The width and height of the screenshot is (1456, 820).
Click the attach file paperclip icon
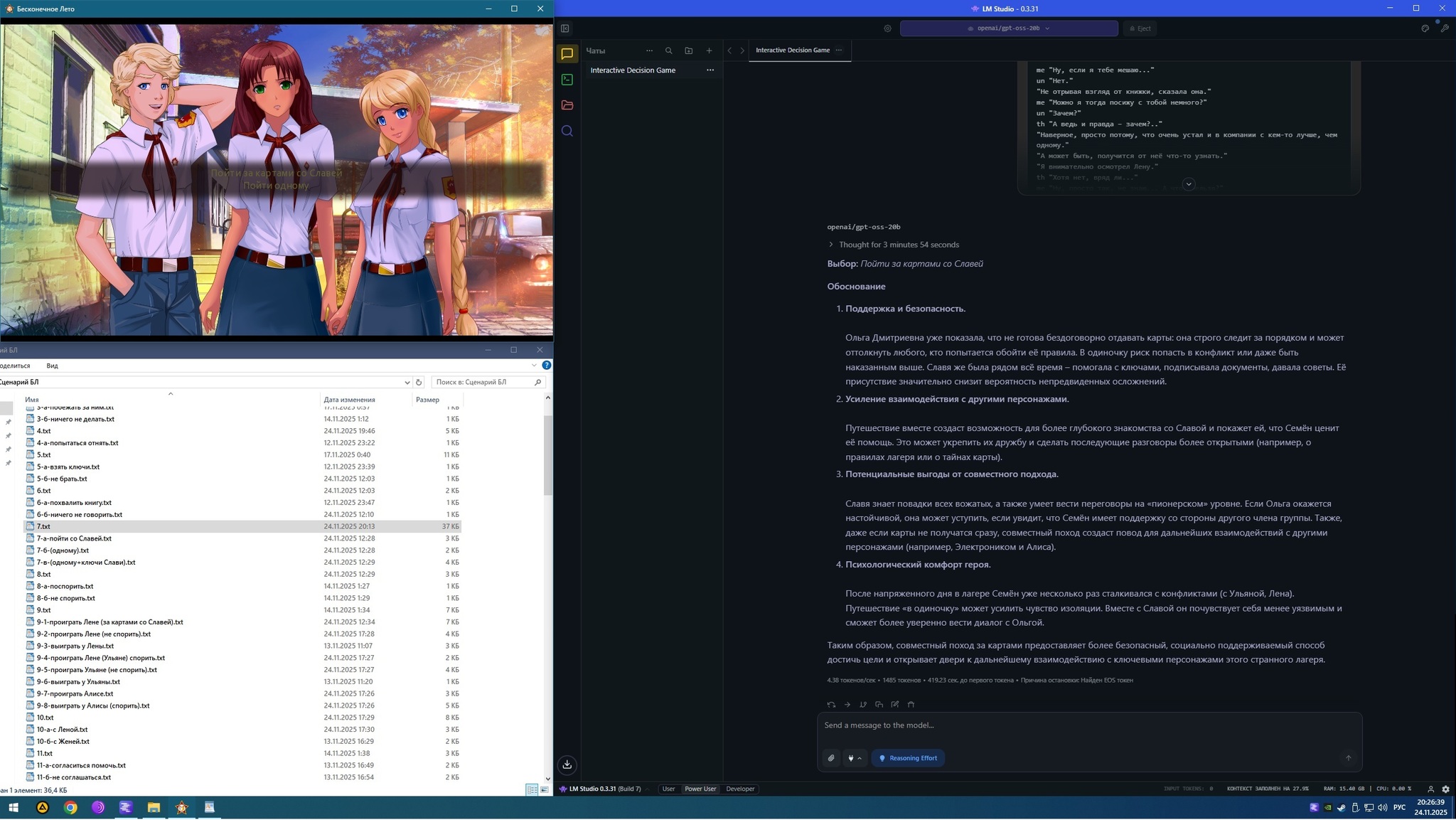(x=831, y=758)
